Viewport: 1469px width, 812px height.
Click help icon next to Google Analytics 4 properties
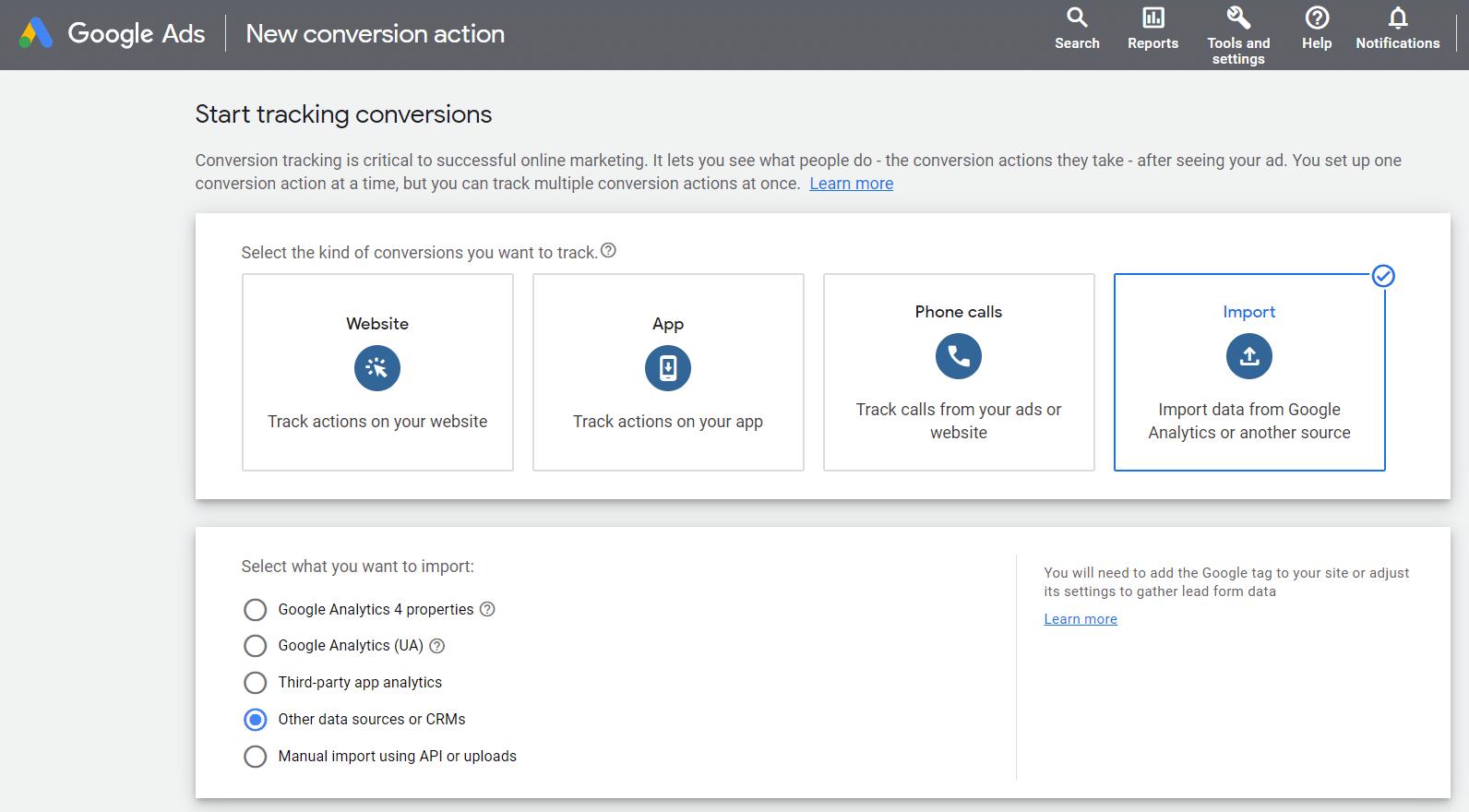click(487, 609)
